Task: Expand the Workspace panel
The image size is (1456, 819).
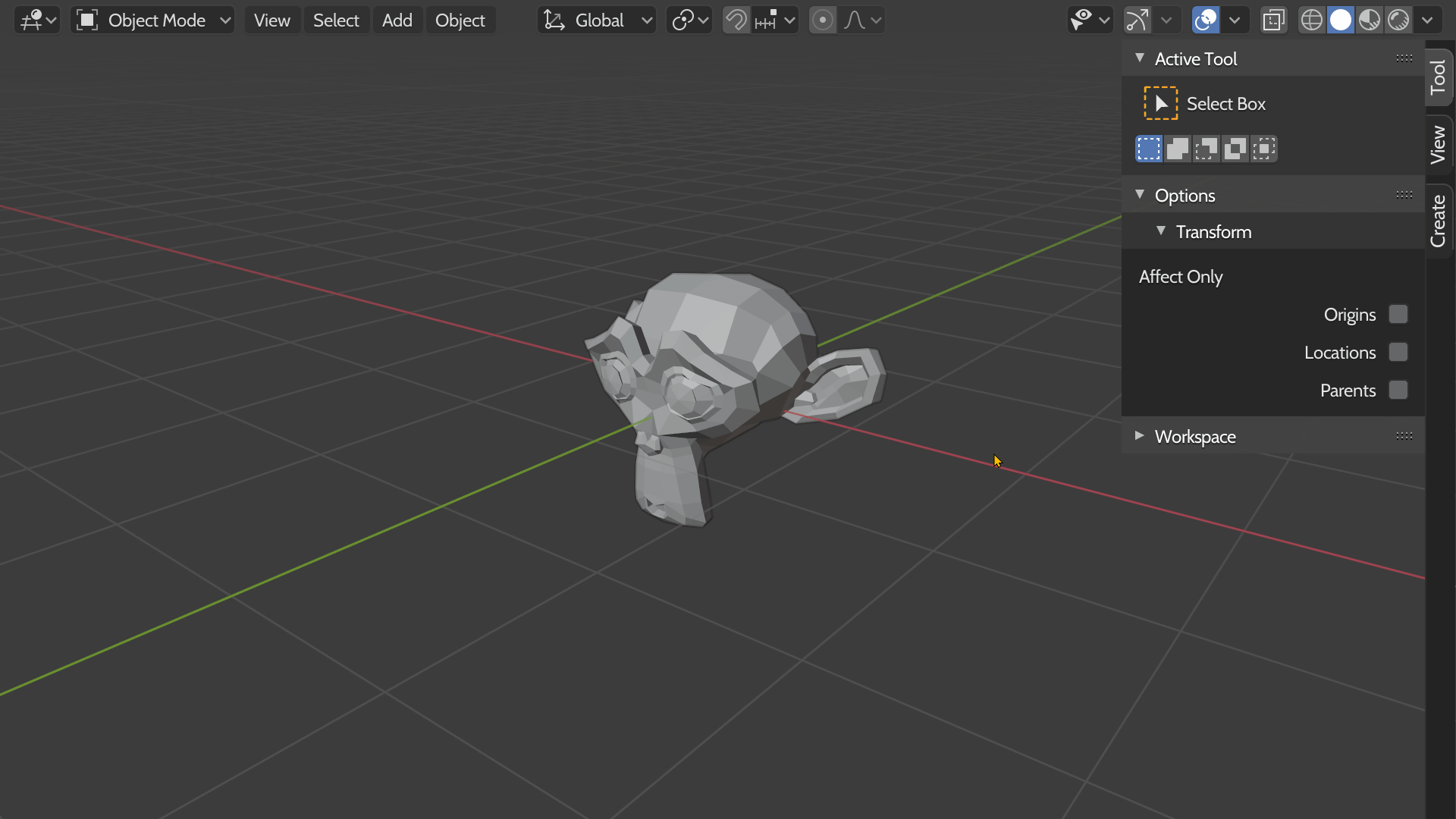Action: 1194,437
